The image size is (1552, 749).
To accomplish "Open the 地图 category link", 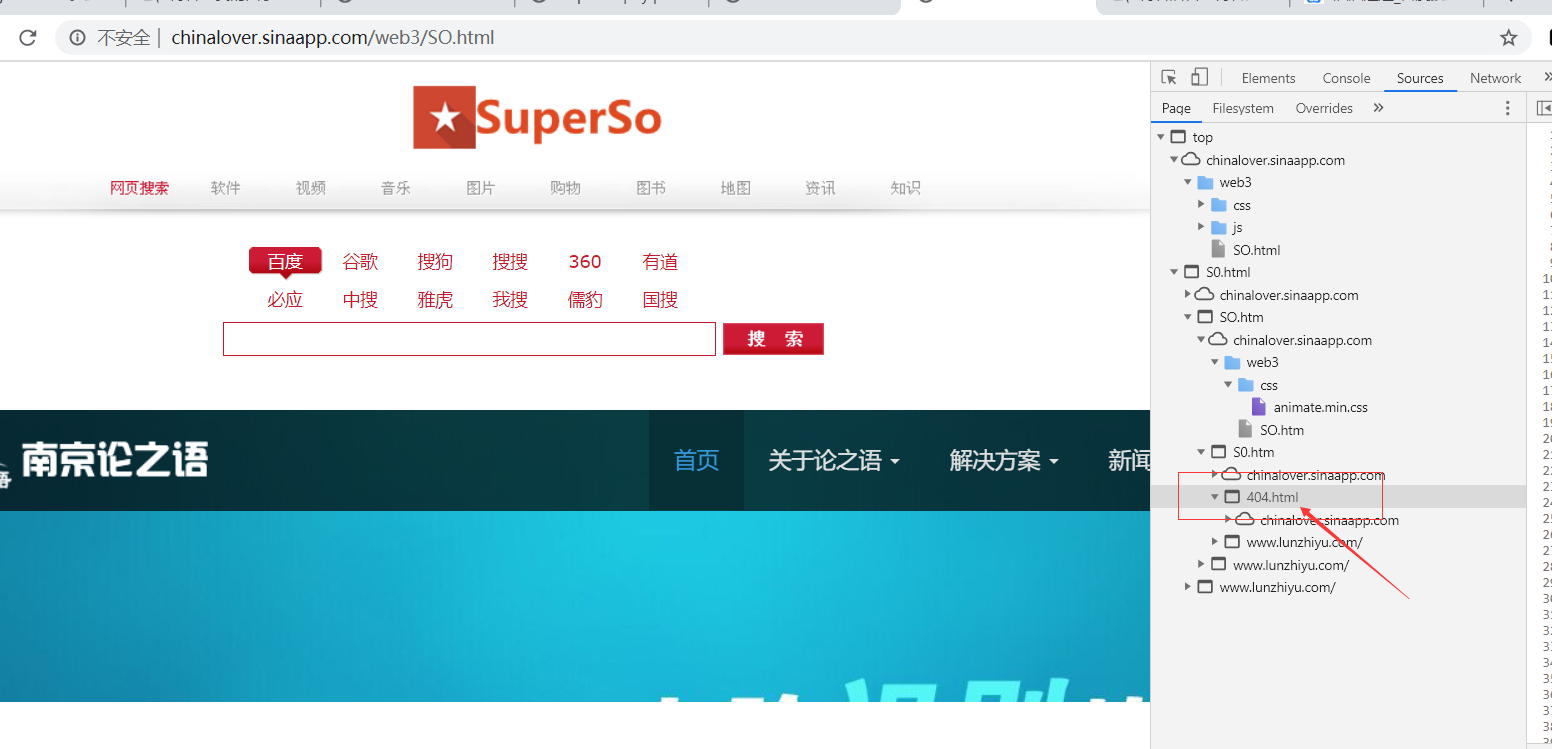I will 736,188.
